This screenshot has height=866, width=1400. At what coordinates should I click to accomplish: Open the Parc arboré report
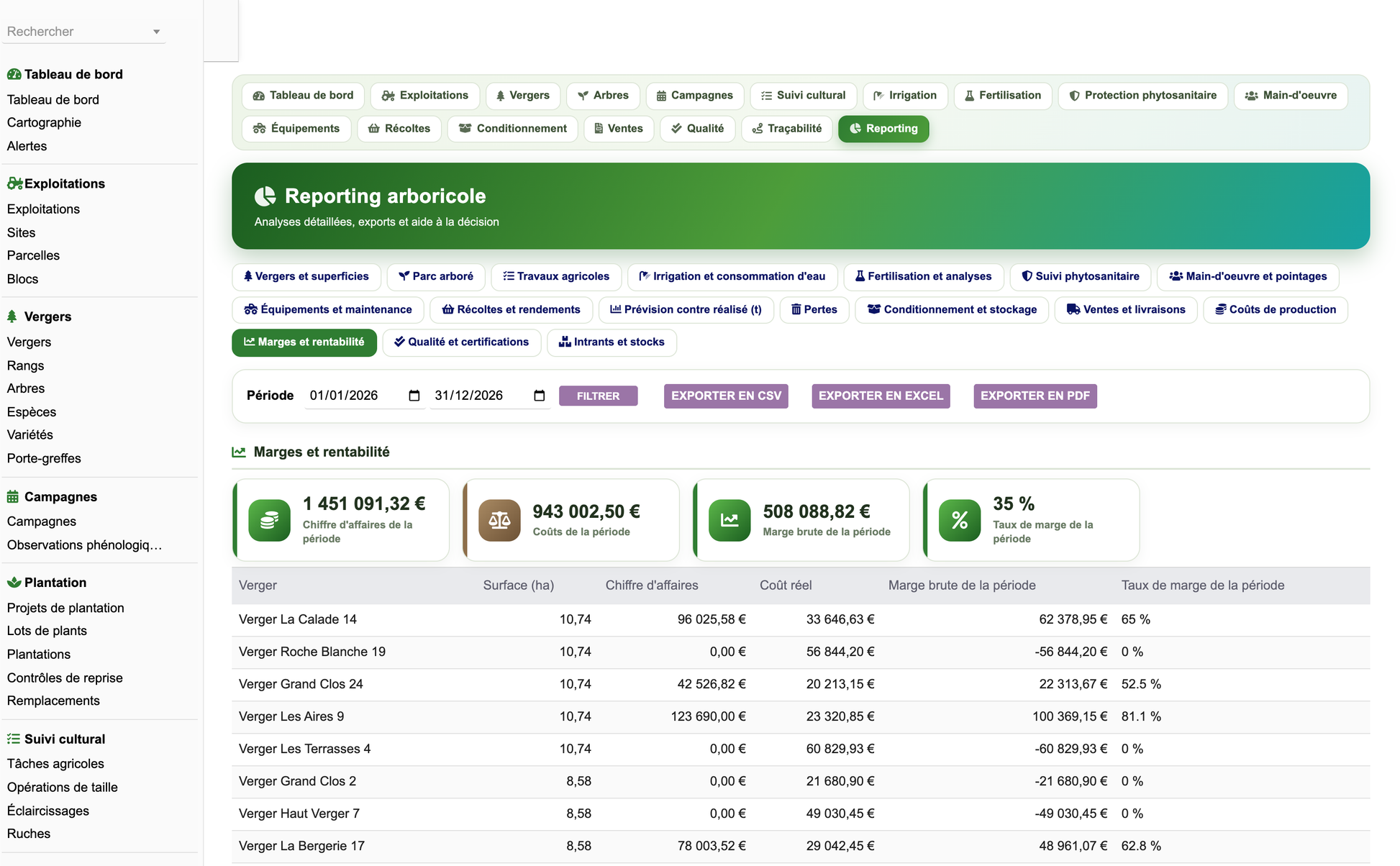(436, 277)
